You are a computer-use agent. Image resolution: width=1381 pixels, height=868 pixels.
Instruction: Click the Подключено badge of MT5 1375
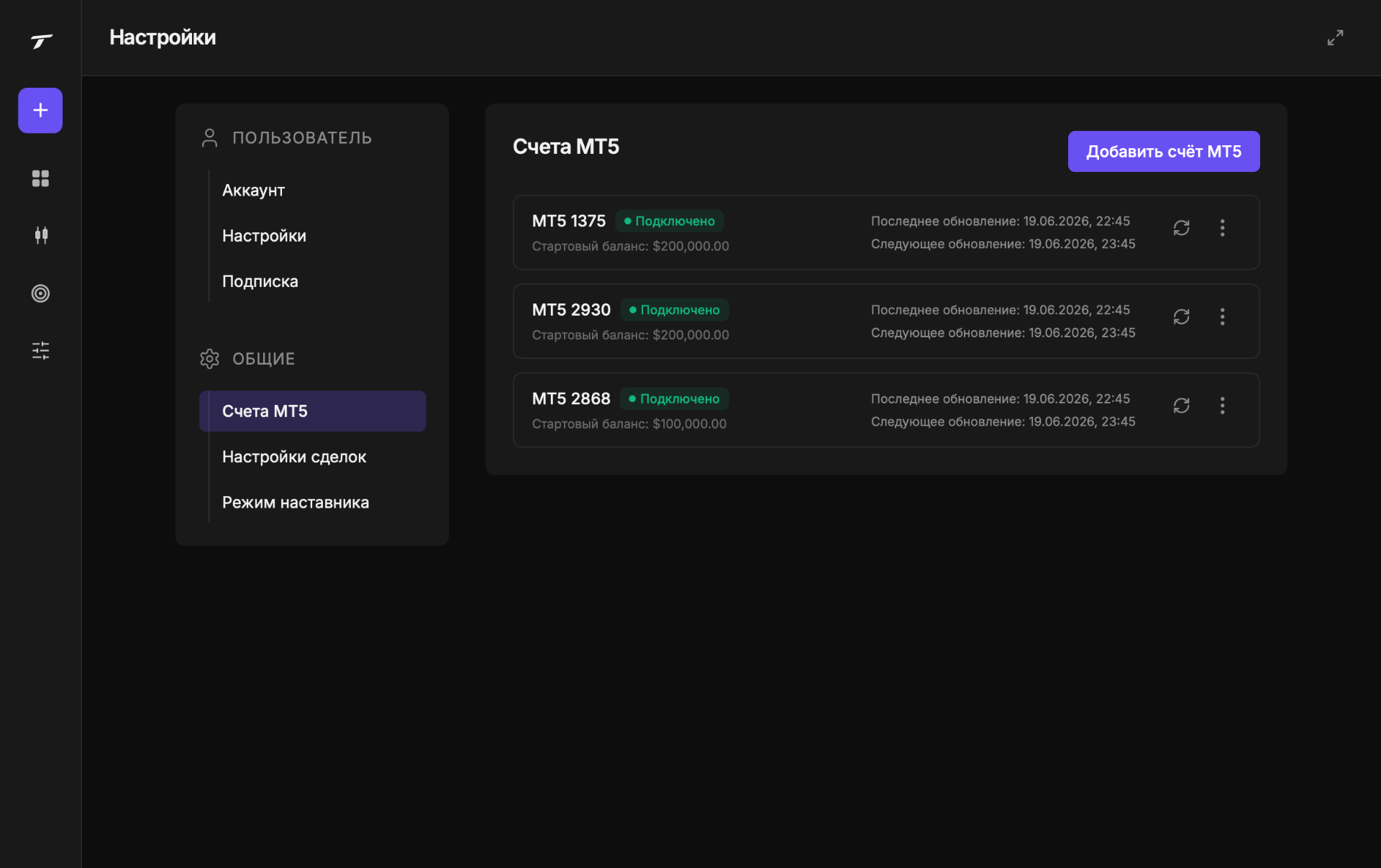pyautogui.click(x=669, y=221)
